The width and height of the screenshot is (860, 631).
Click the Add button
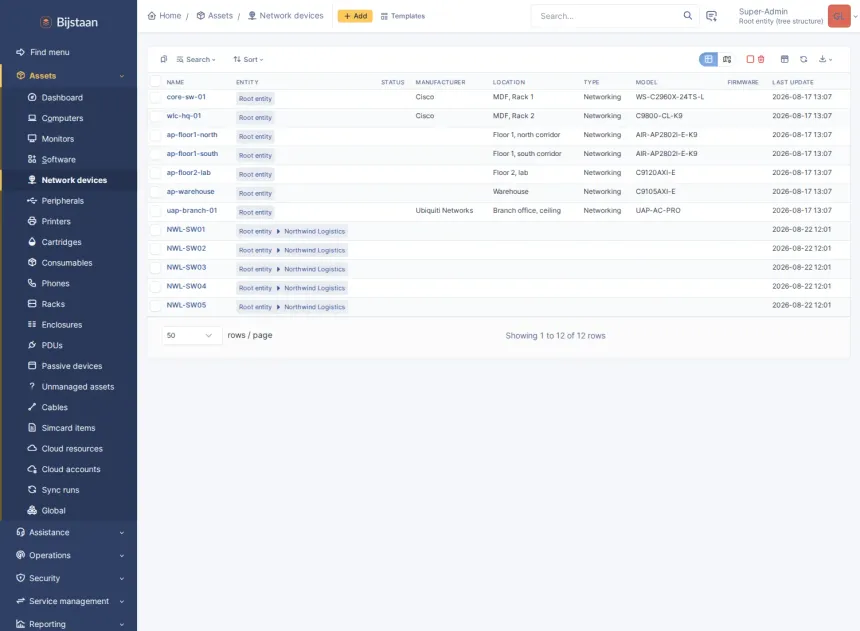pyautogui.click(x=355, y=16)
